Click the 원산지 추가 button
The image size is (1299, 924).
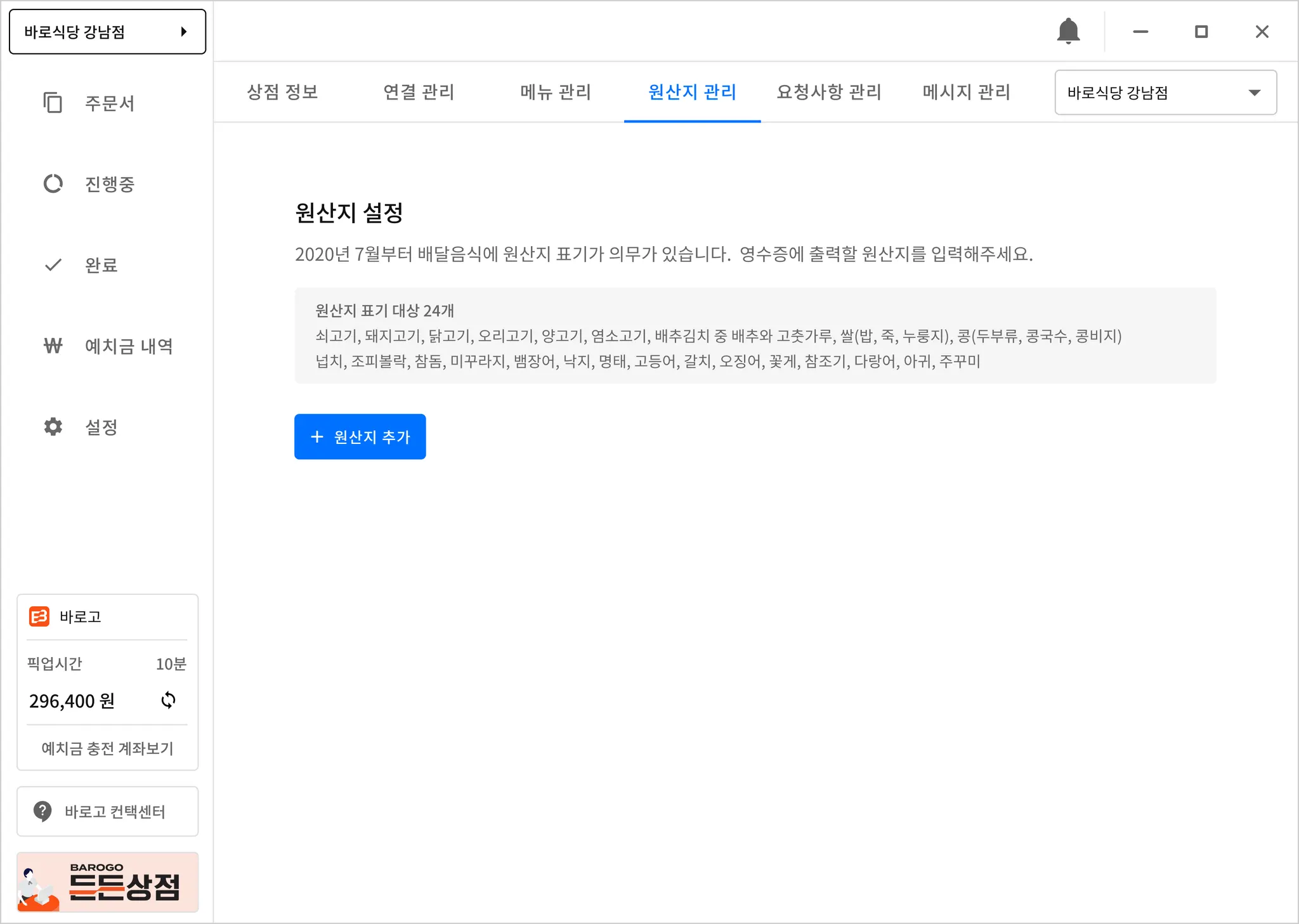[360, 437]
